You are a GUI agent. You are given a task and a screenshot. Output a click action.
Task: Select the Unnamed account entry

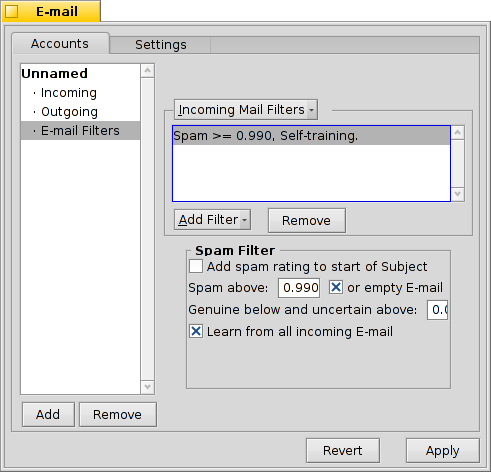click(x=80, y=73)
